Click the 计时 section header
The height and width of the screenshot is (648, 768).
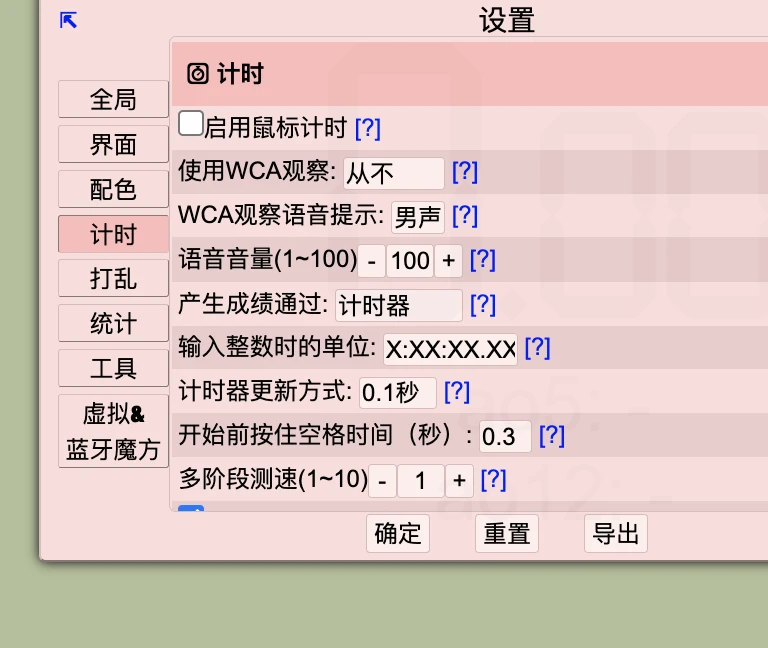(470, 74)
